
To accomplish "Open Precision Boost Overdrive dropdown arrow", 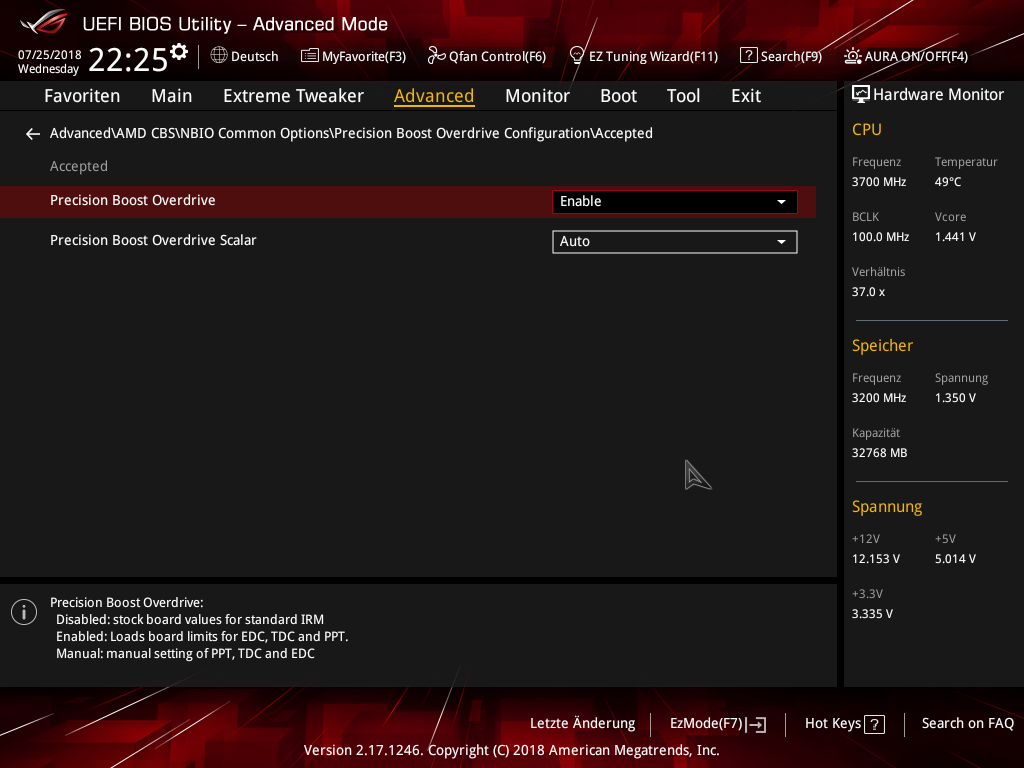I will point(781,202).
